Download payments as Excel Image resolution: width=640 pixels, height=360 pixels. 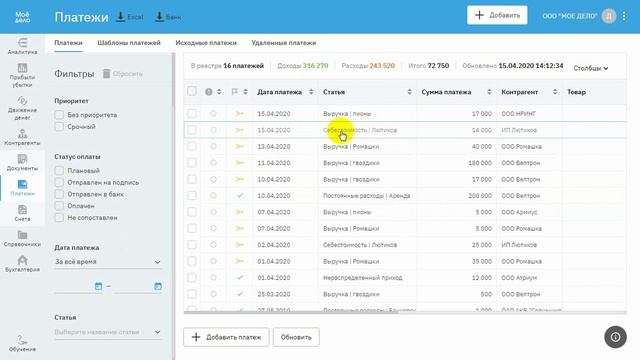[130, 17]
